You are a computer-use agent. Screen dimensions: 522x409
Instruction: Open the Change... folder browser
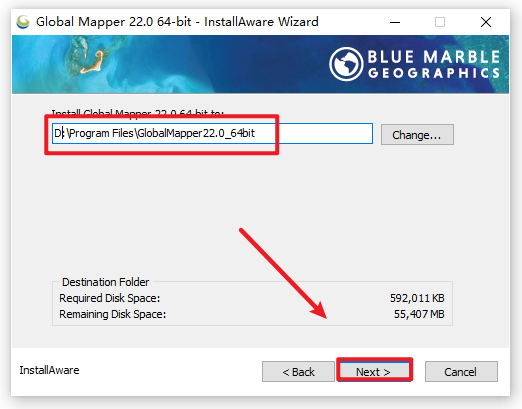click(417, 135)
